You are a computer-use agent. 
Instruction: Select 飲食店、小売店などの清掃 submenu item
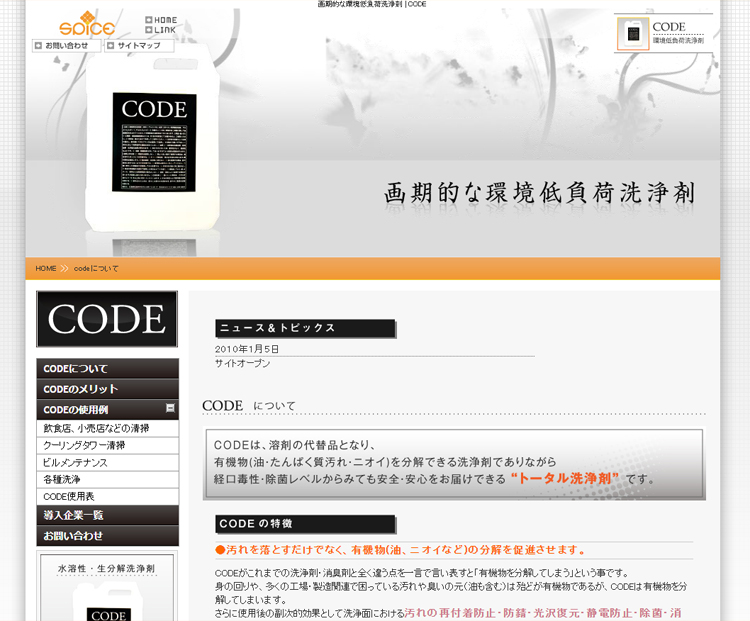(108, 428)
